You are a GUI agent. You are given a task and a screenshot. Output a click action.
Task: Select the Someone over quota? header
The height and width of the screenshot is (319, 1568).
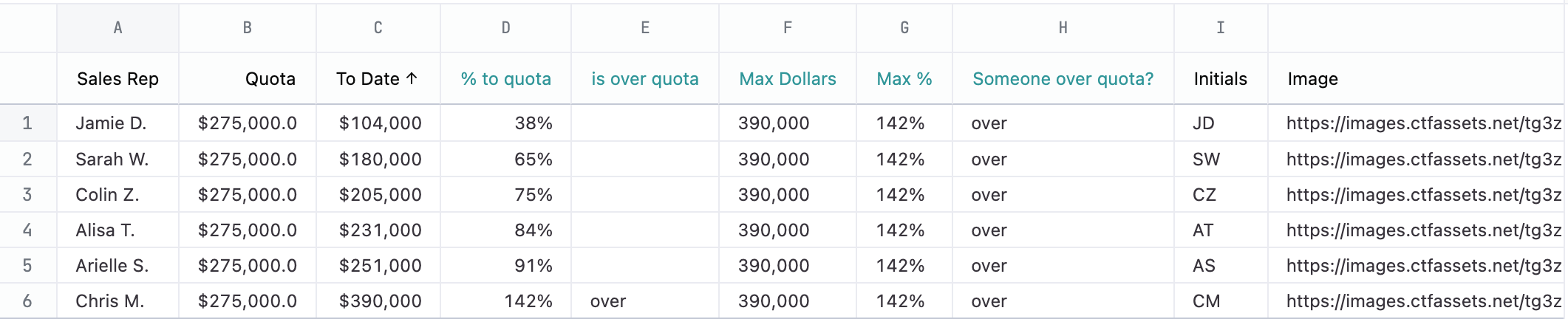tap(1063, 79)
